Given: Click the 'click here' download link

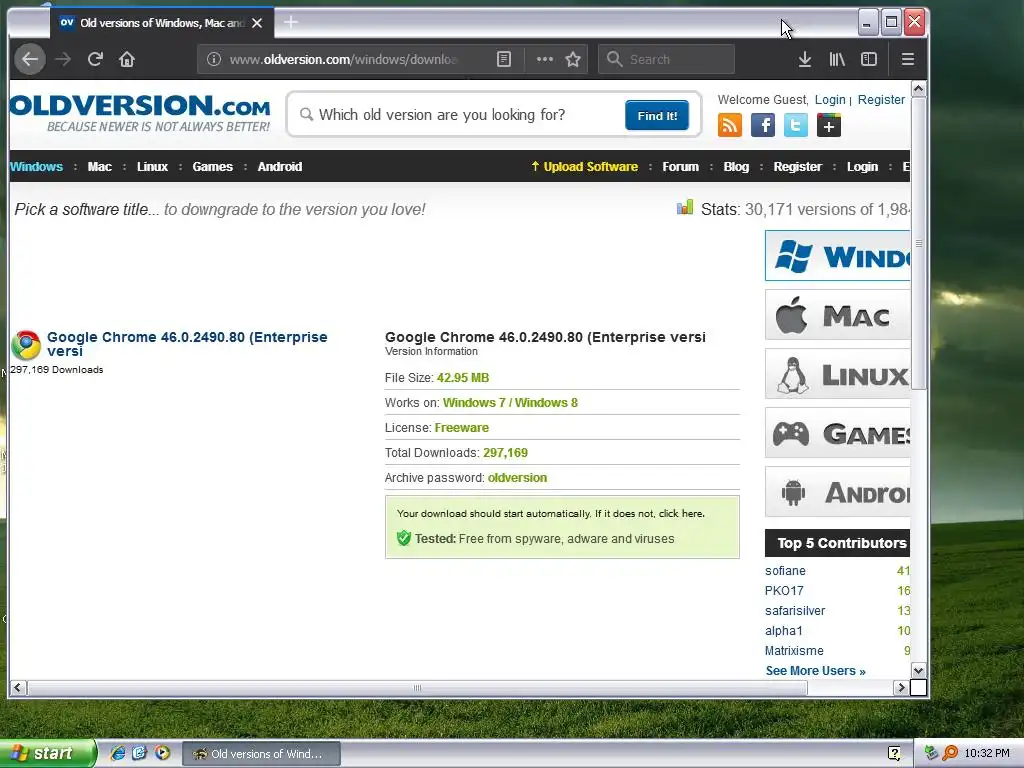Looking at the screenshot, I should (x=680, y=513).
